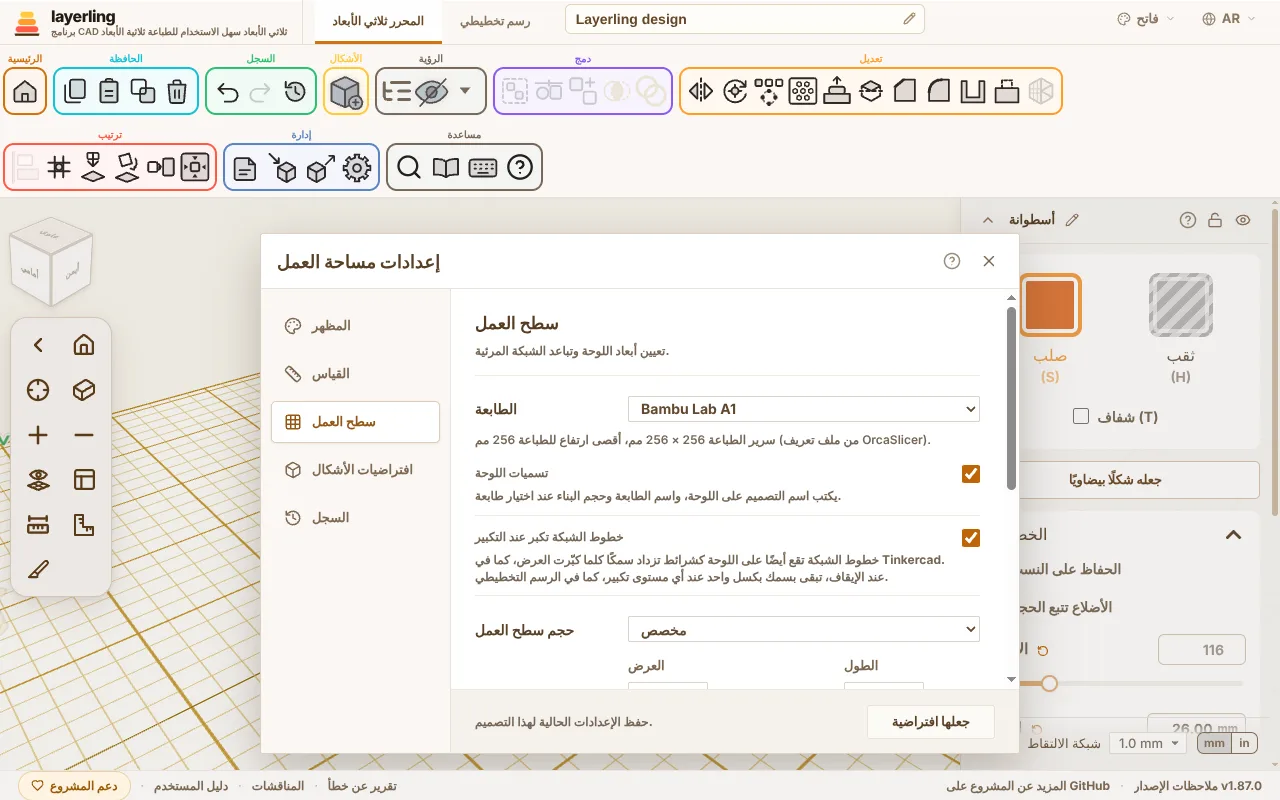Click the Mirror flip icon

[x=701, y=91]
